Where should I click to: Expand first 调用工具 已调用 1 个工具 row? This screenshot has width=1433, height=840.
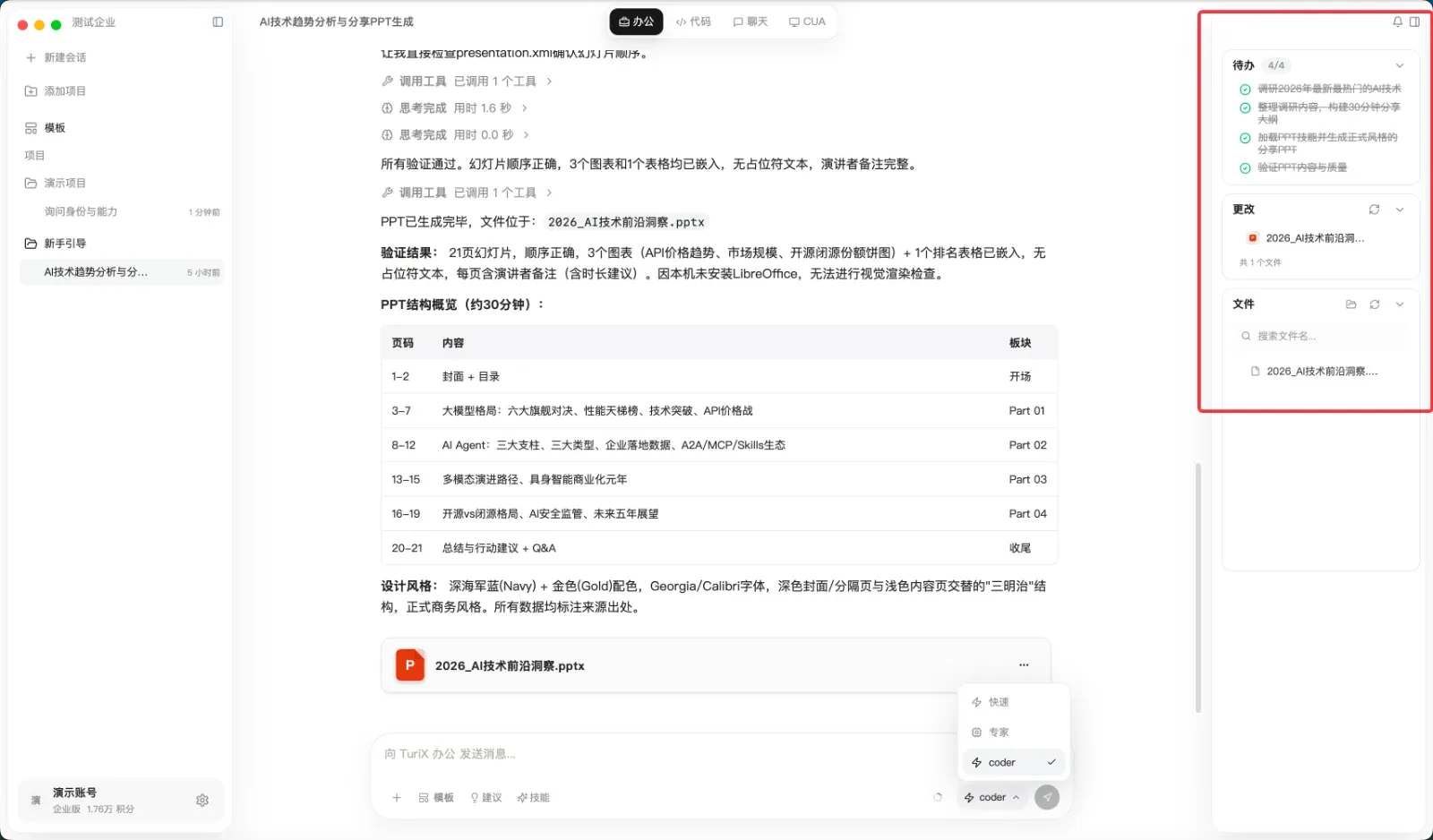click(x=467, y=81)
